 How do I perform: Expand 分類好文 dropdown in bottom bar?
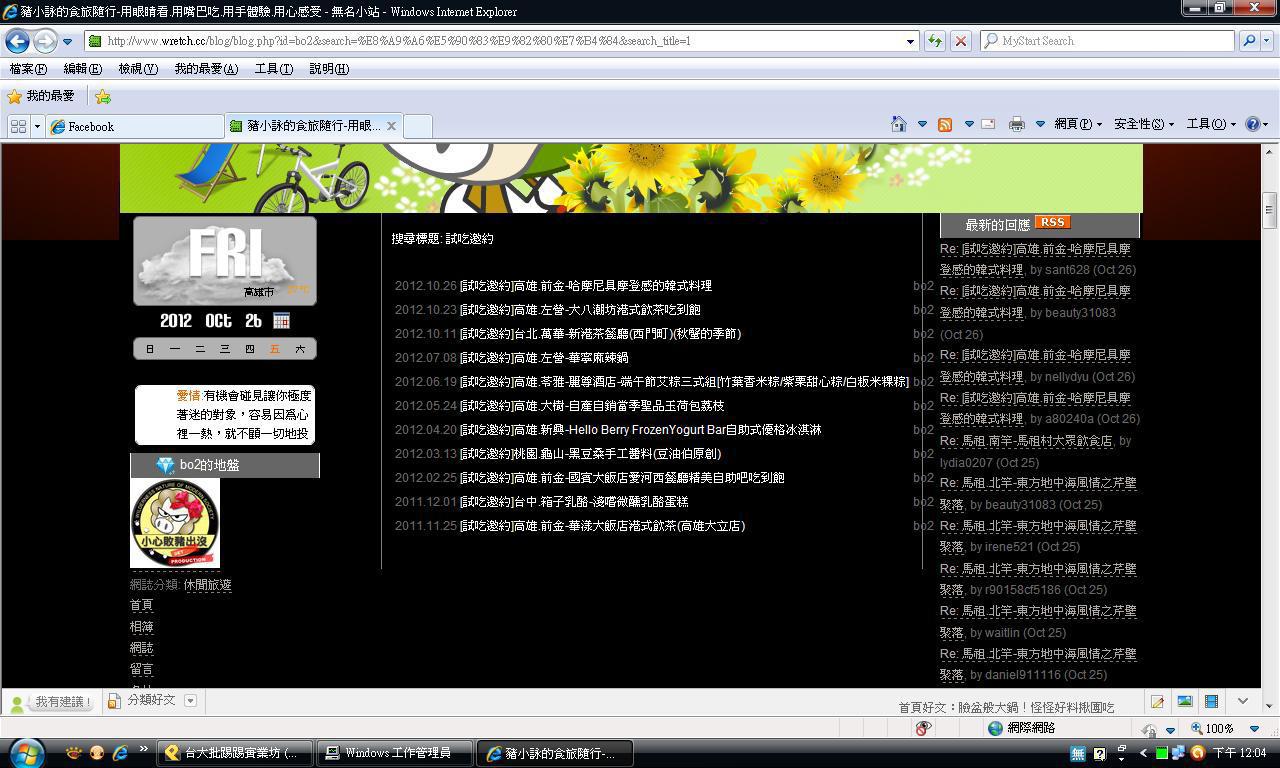[190, 701]
